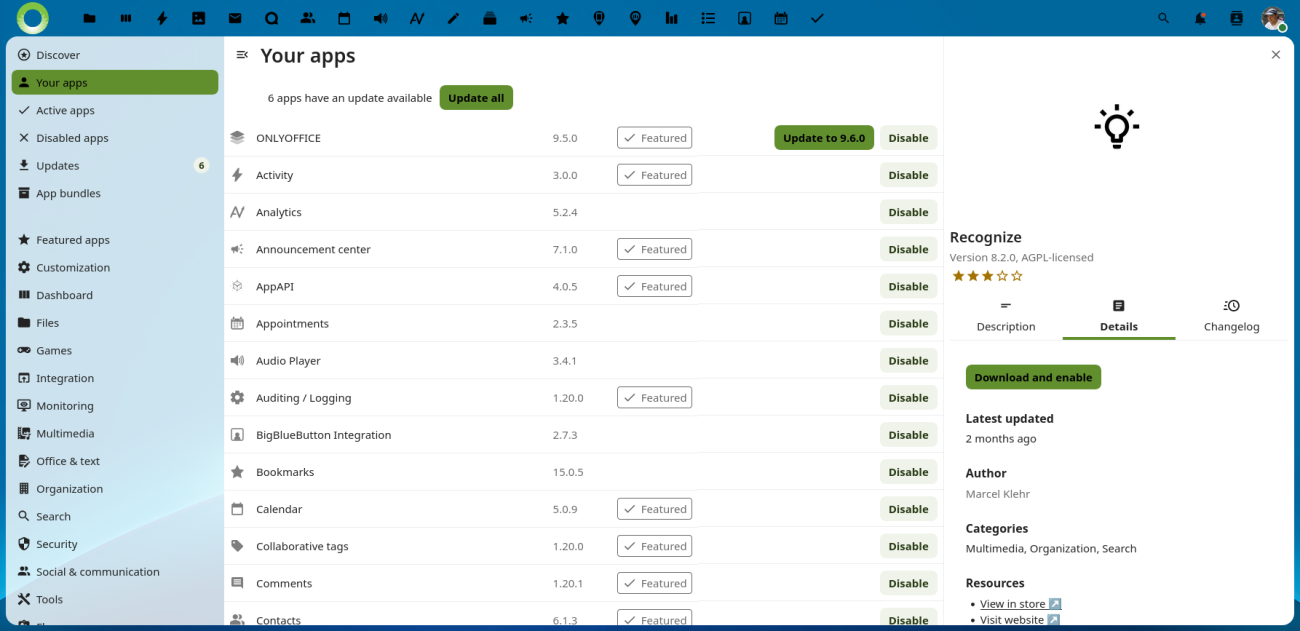Click the View in store link

pos(1020,604)
